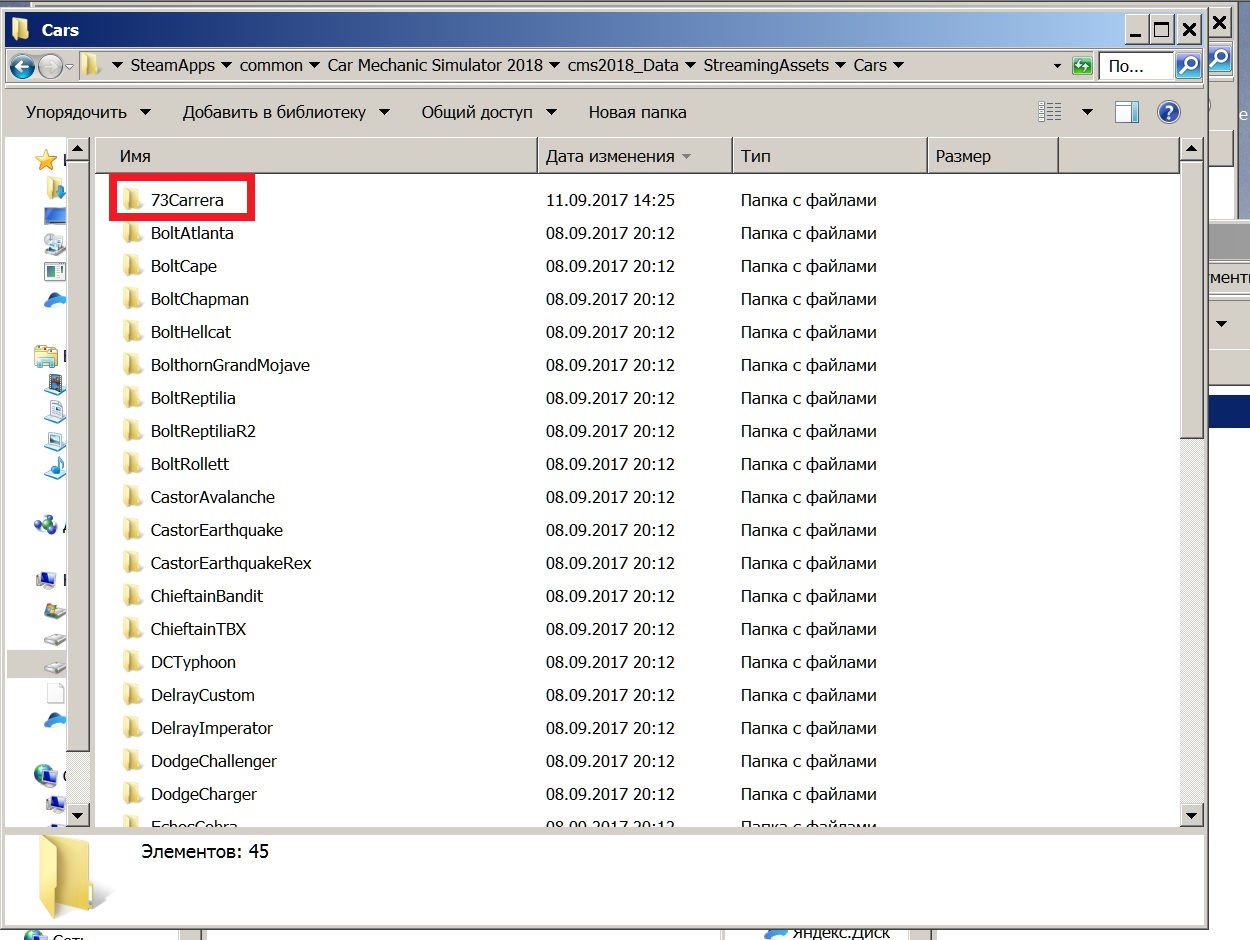1250x940 pixels.
Task: Select the CastorEarthquakeRex folder name
Action: click(x=231, y=563)
